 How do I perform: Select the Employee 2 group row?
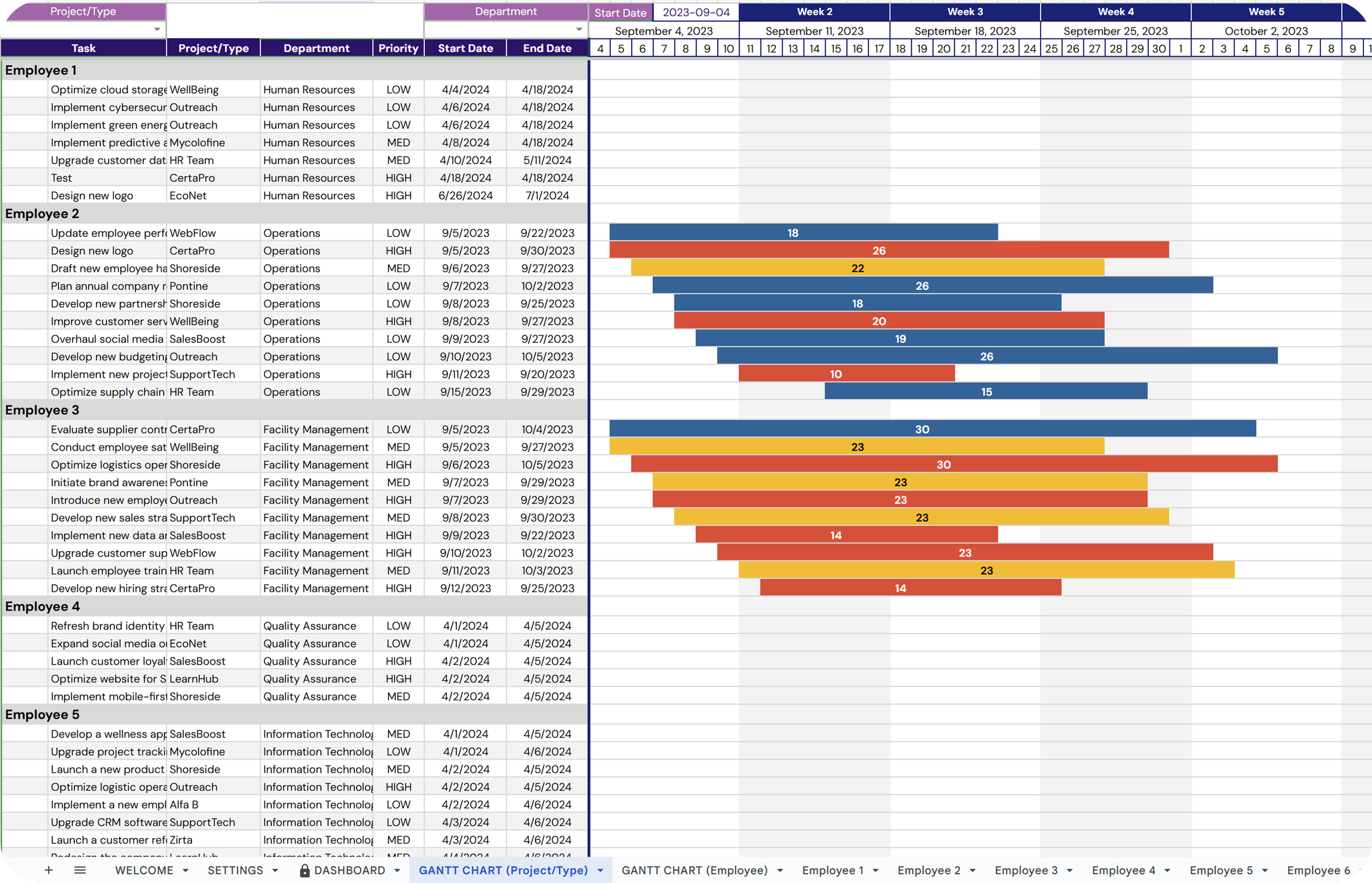[x=42, y=214]
